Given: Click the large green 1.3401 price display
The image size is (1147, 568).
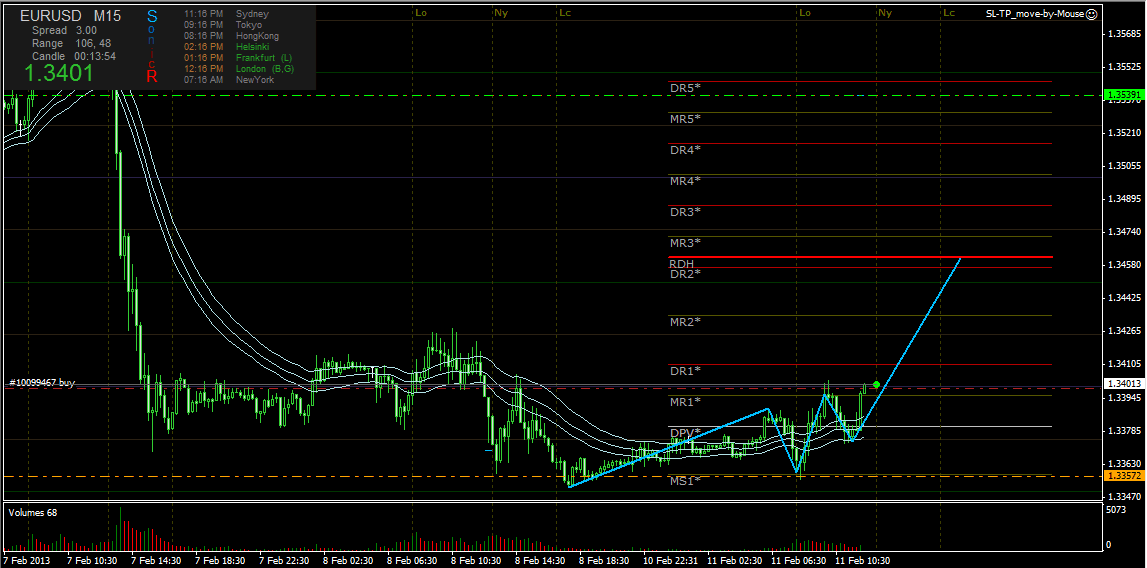Looking at the screenshot, I should pyautogui.click(x=59, y=73).
